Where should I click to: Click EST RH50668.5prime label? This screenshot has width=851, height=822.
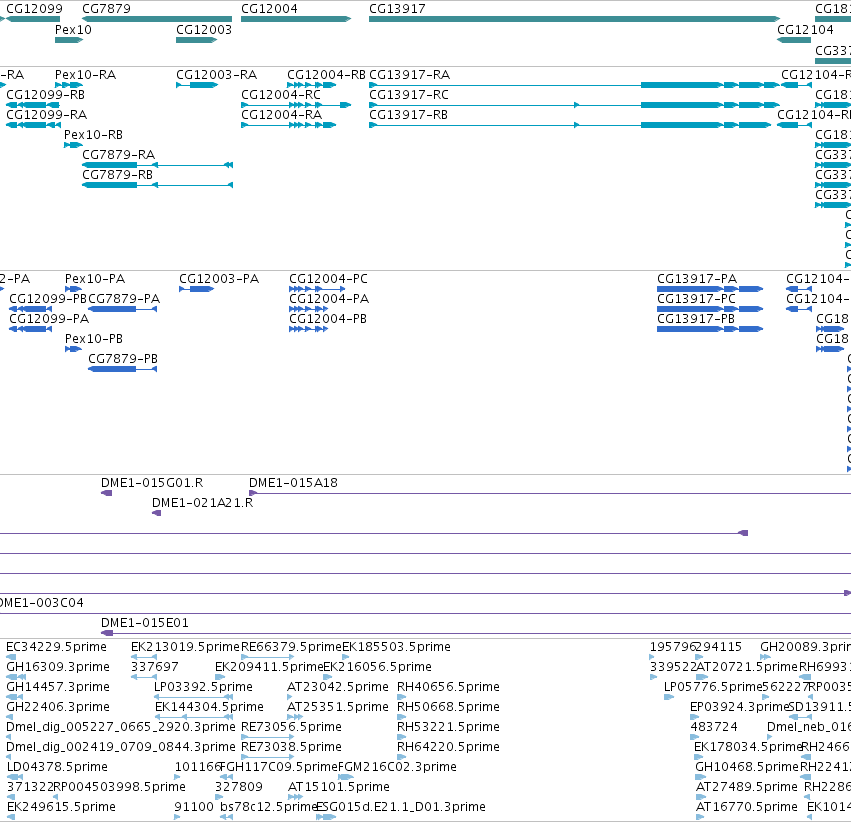pos(448,706)
